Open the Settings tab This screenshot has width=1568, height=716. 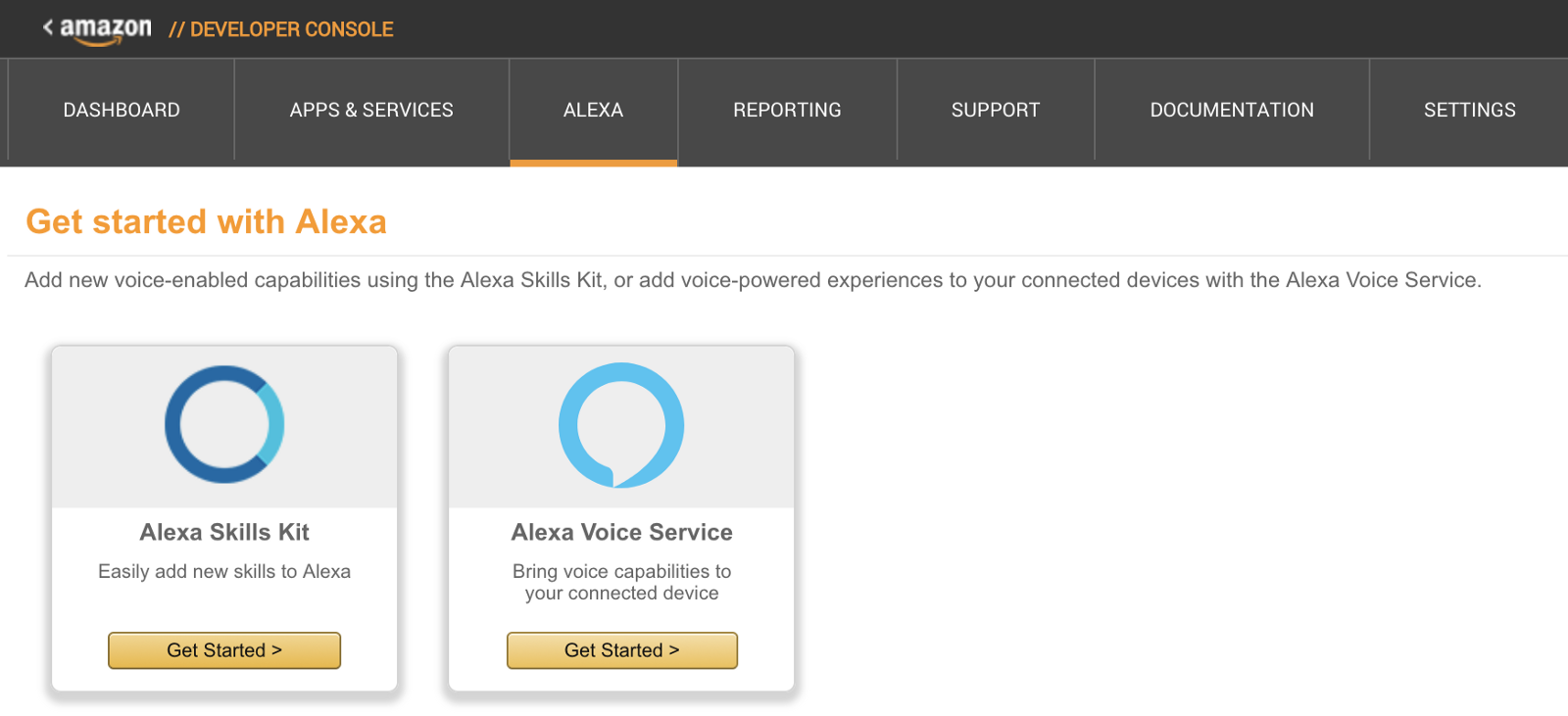click(1469, 110)
